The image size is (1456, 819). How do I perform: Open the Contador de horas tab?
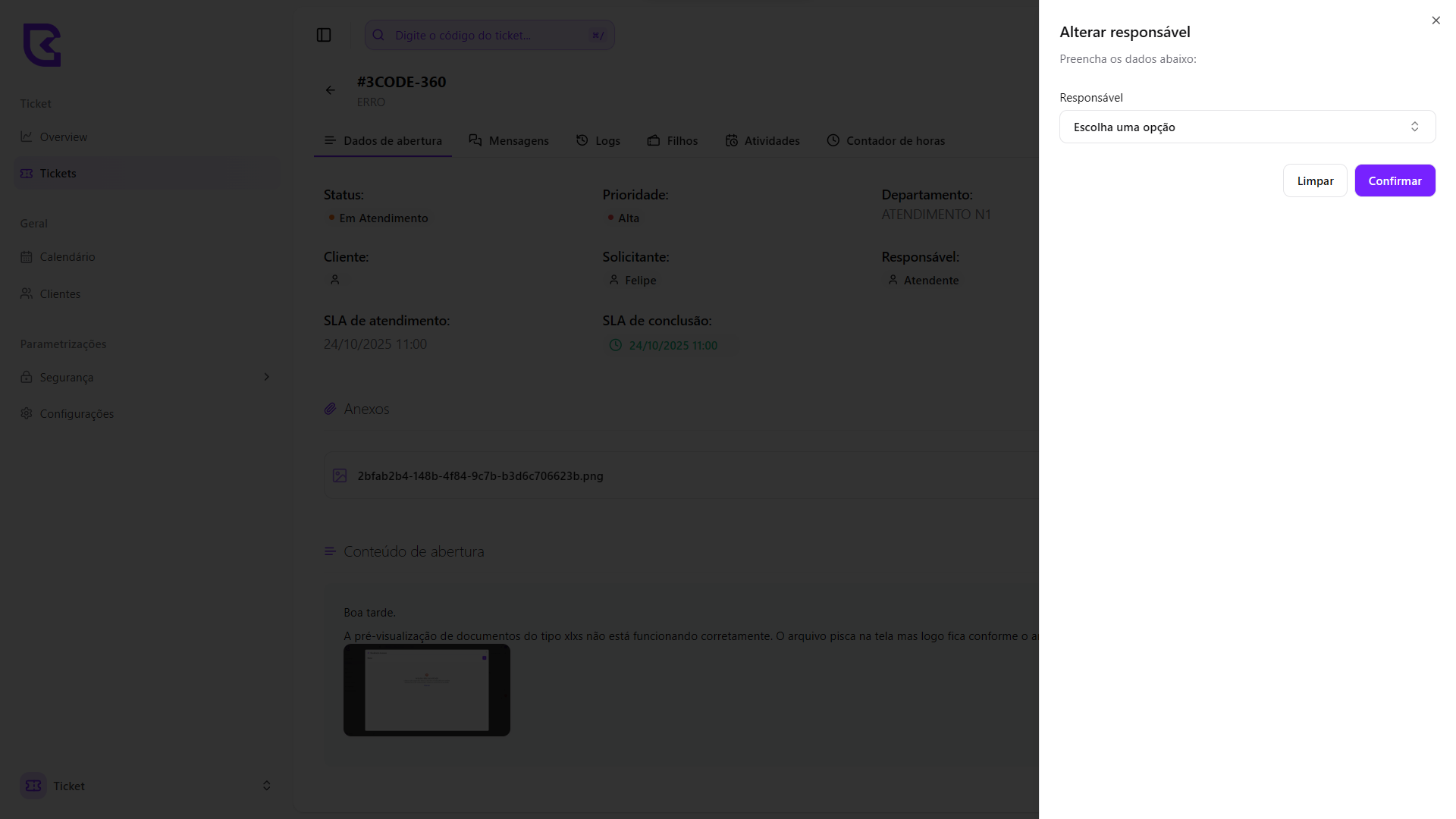click(886, 140)
